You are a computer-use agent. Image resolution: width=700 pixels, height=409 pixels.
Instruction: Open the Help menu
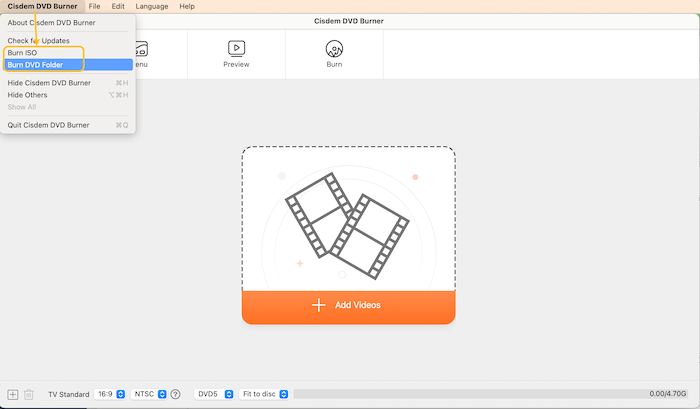point(187,6)
